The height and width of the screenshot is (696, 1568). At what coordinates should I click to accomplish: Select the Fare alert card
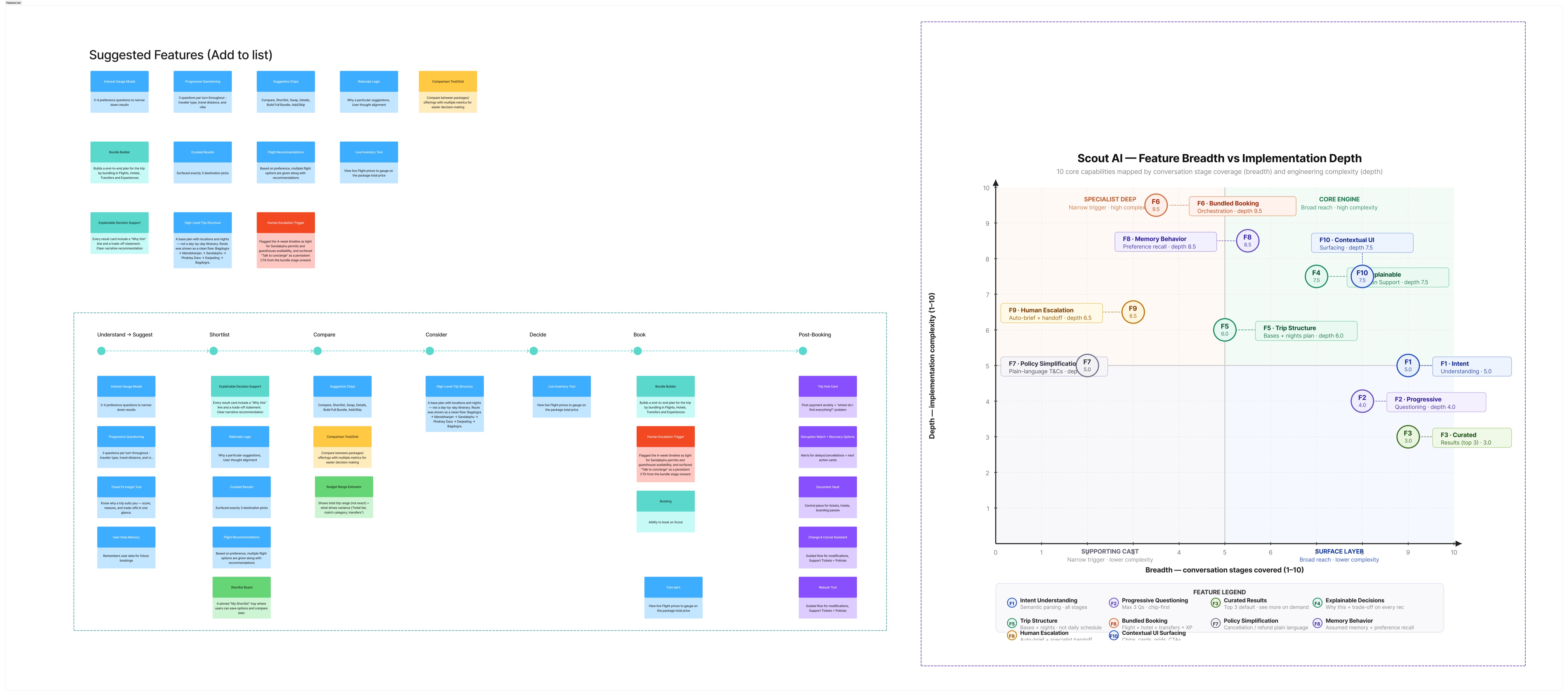[x=673, y=598]
